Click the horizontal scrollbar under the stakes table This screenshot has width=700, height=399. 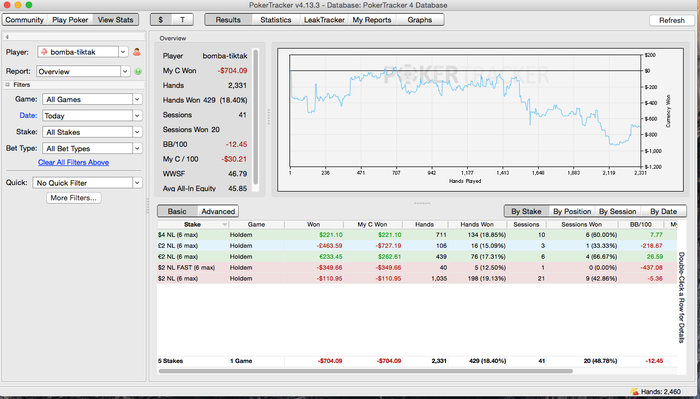click(365, 371)
